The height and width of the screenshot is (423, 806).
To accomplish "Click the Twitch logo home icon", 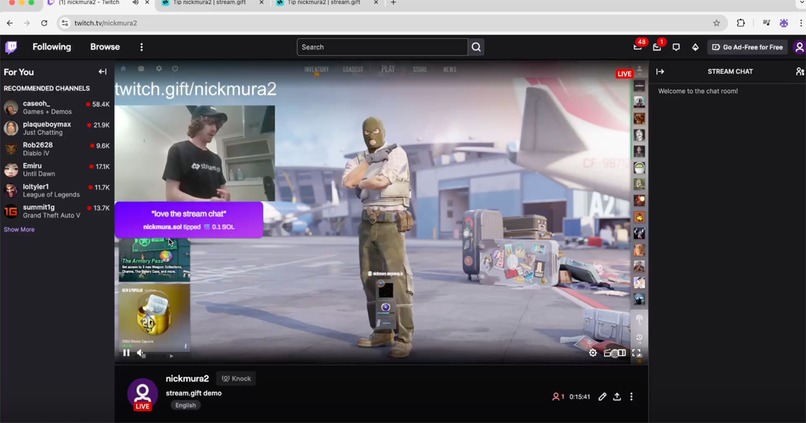I will (x=11, y=47).
